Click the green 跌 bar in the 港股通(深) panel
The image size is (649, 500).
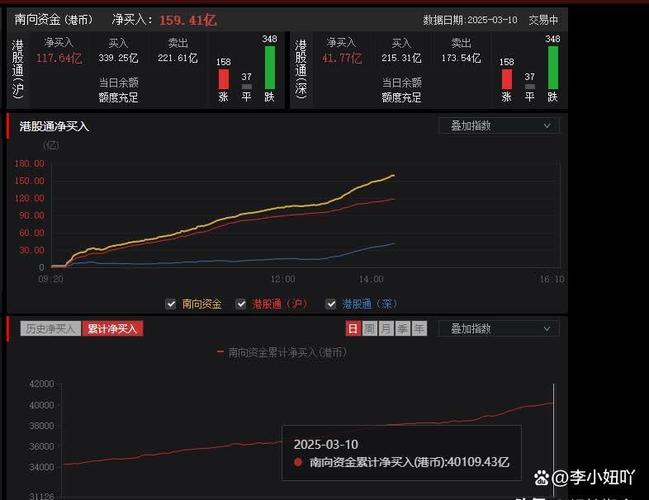click(x=553, y=67)
